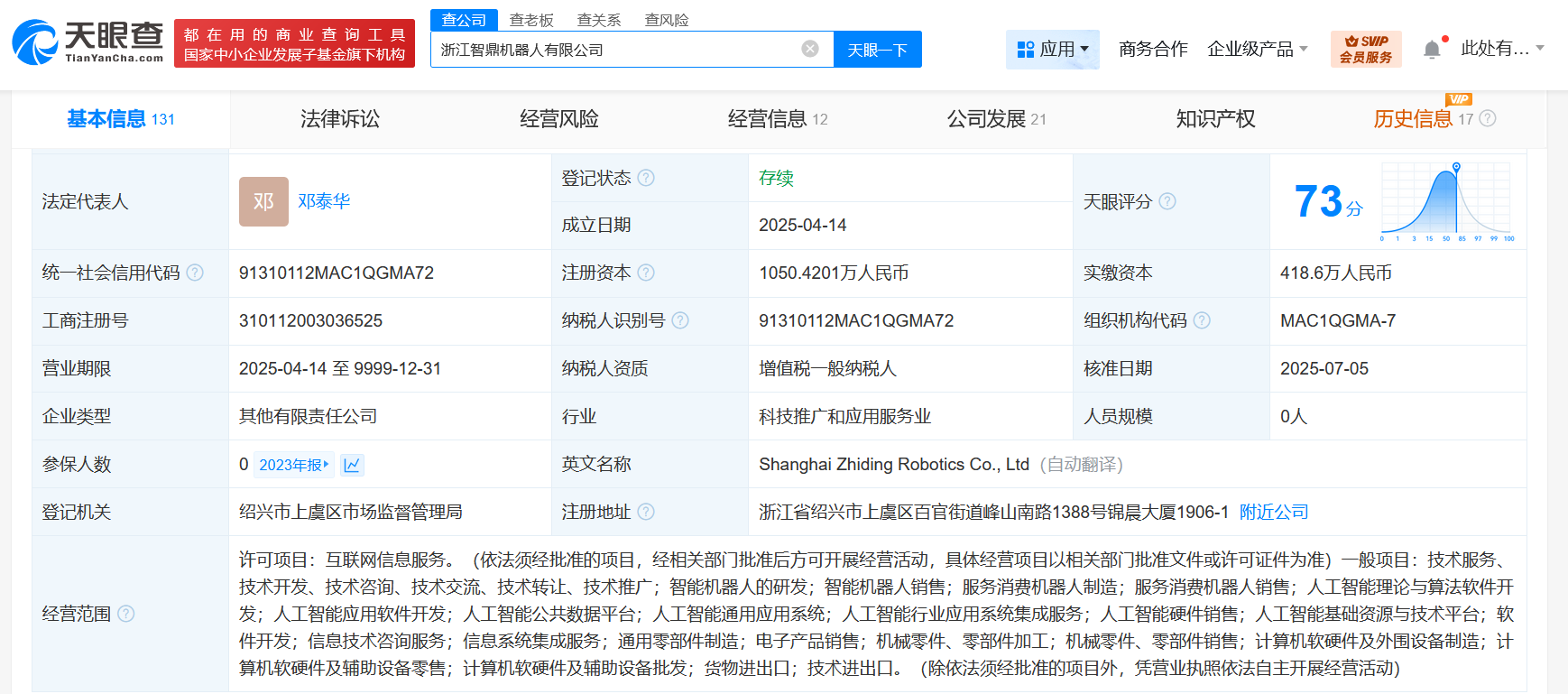
Task: Select paid-in capital 418.6万人民币
Action: coord(1336,273)
